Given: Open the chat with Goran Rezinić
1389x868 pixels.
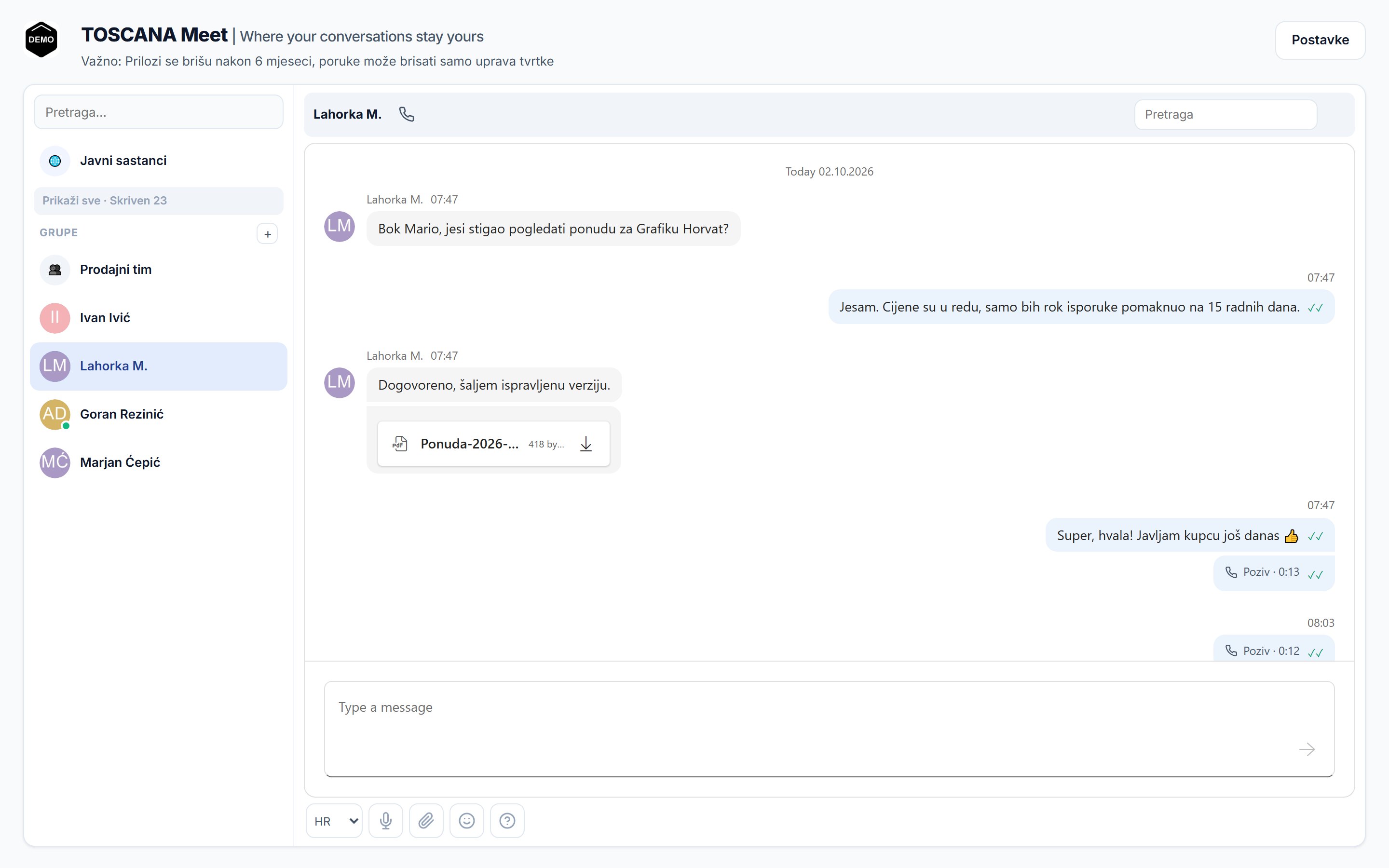Looking at the screenshot, I should 158,415.
